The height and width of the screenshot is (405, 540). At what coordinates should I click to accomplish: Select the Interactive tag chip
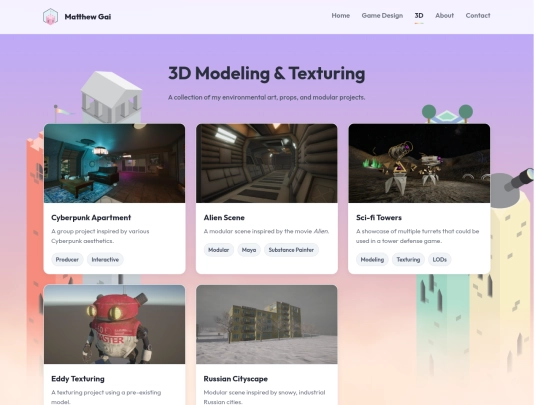point(105,260)
